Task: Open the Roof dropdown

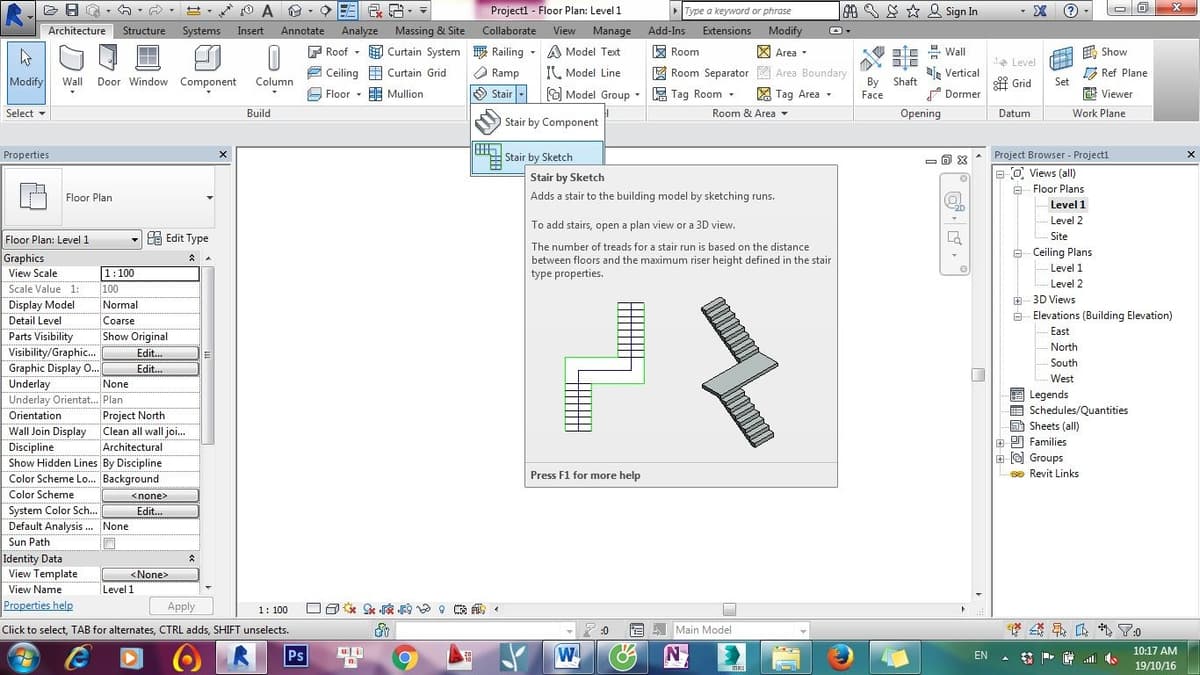Action: coord(356,52)
